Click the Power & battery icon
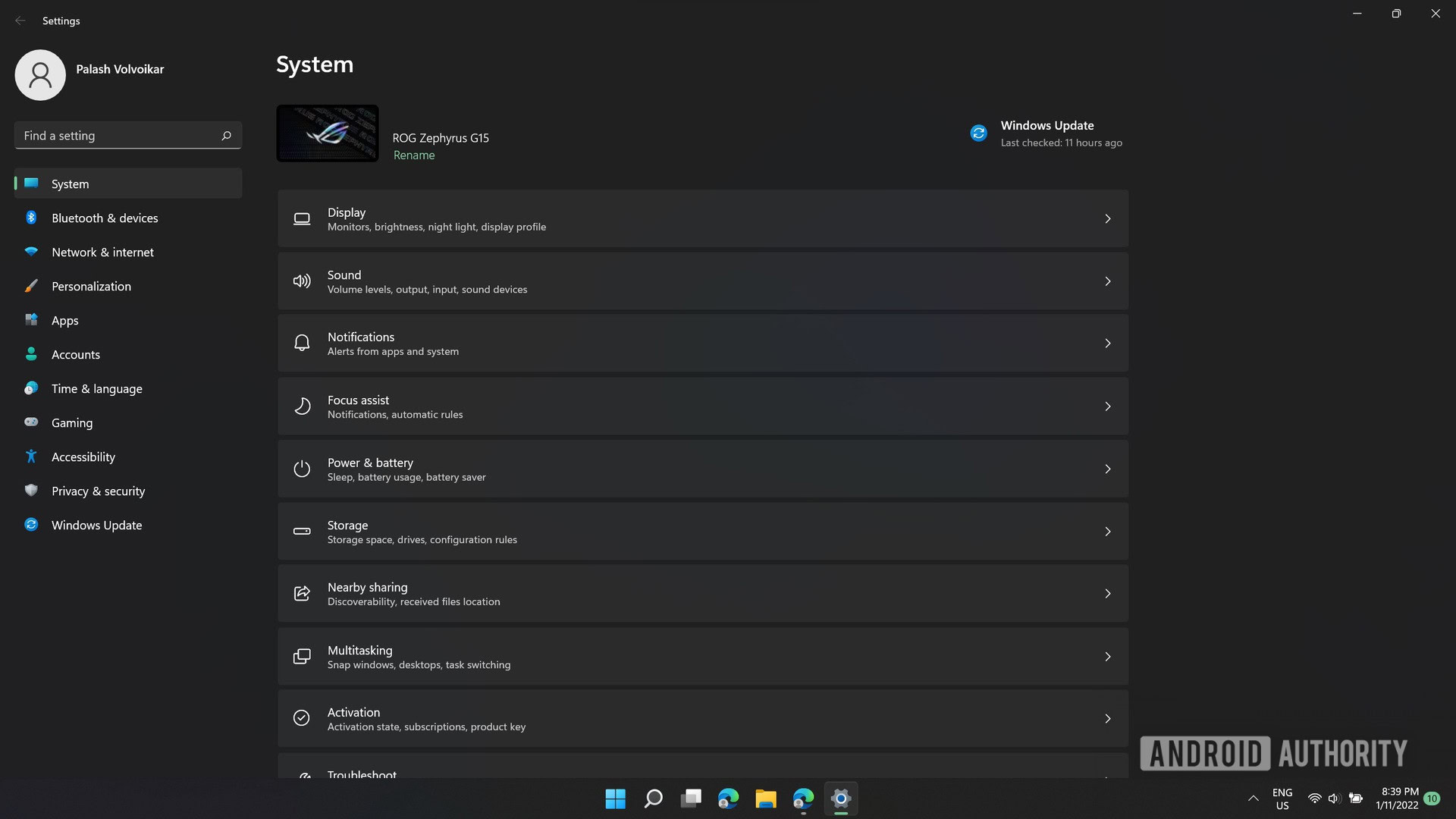 tap(302, 469)
